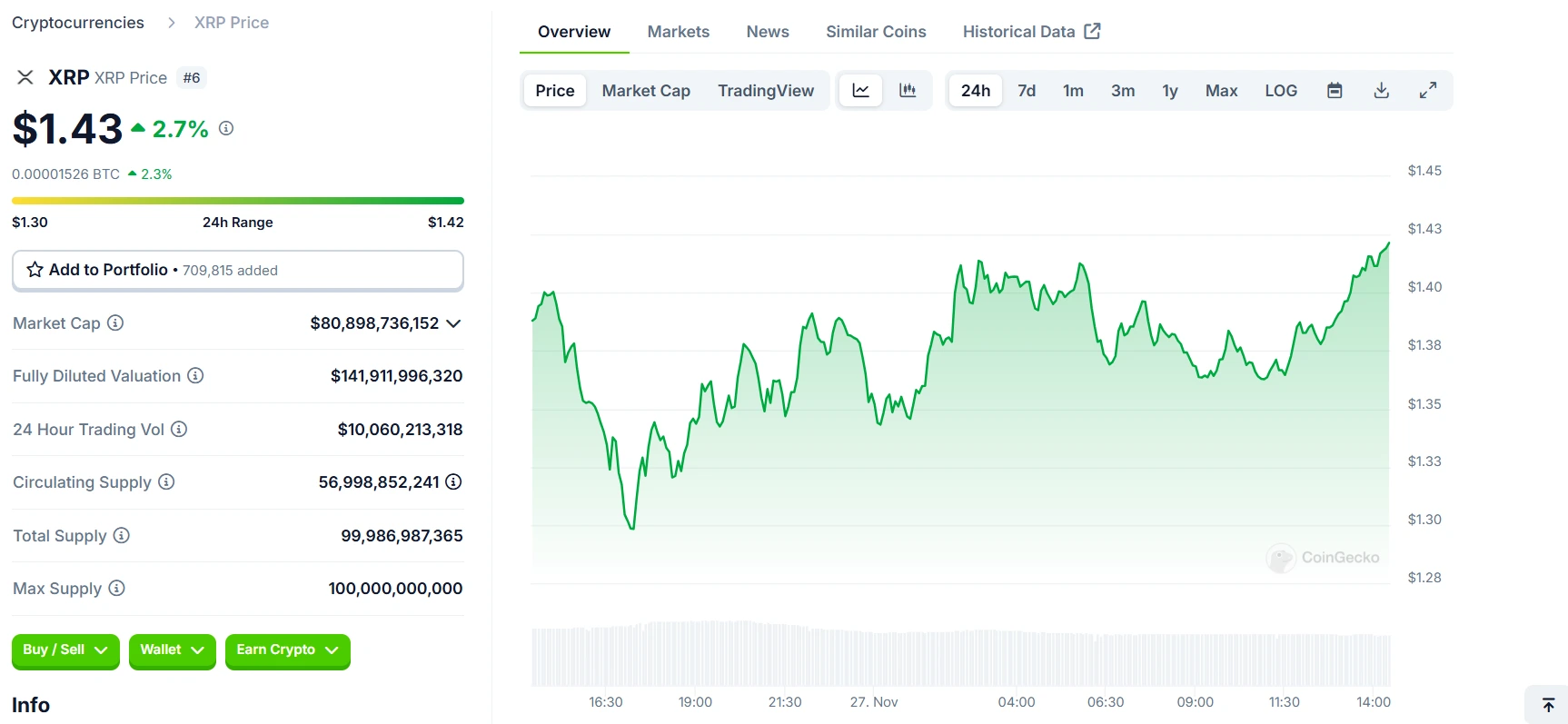Open Buy / Sell dropdown
The width and height of the screenshot is (1568, 724).
65,650
